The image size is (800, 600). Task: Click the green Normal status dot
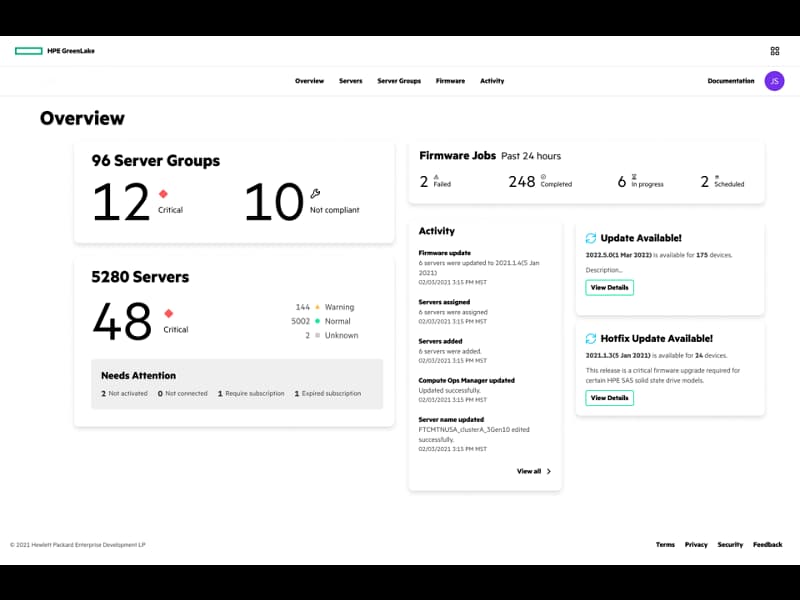pos(317,321)
